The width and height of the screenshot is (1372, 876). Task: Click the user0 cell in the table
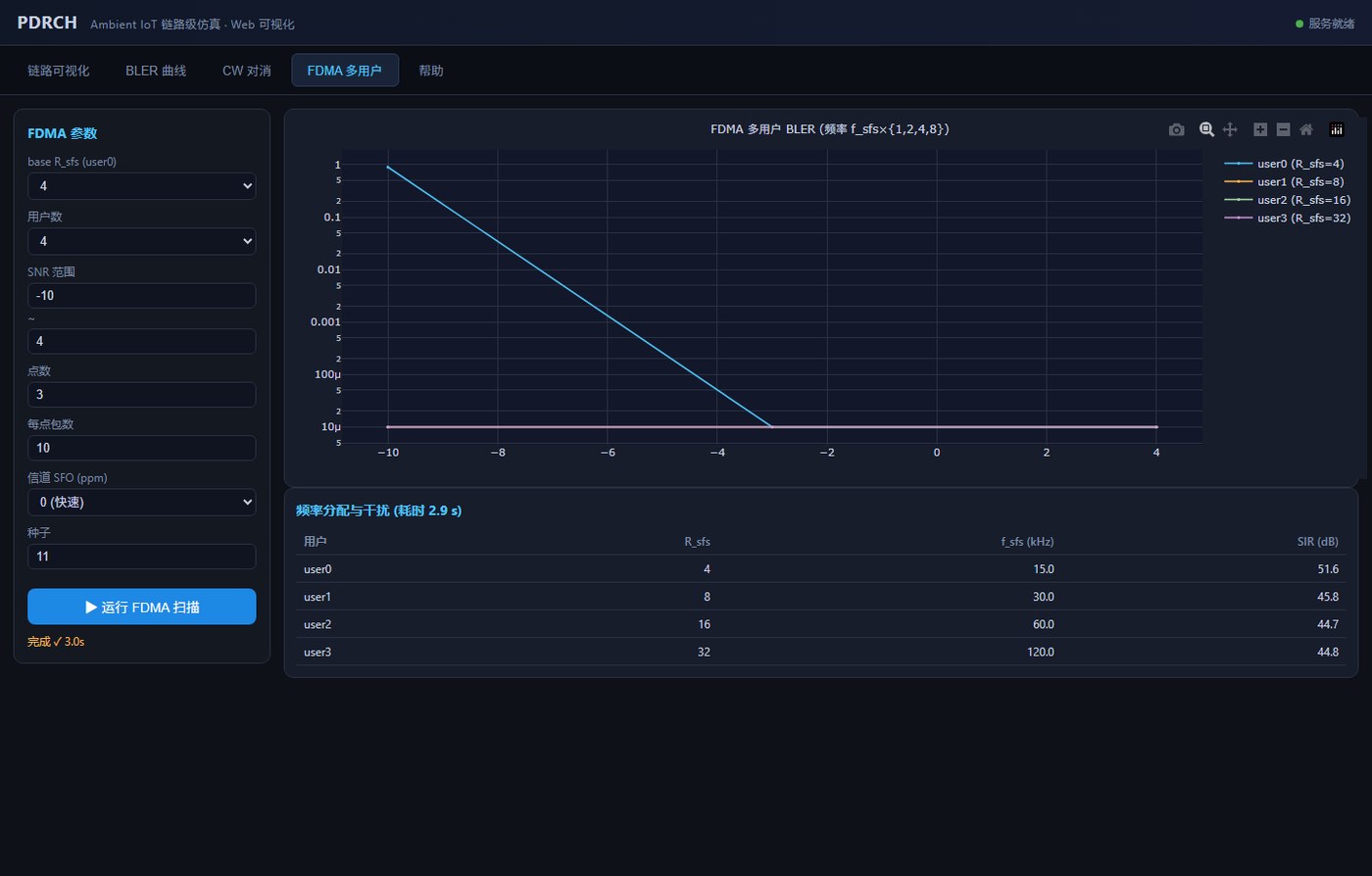(318, 569)
